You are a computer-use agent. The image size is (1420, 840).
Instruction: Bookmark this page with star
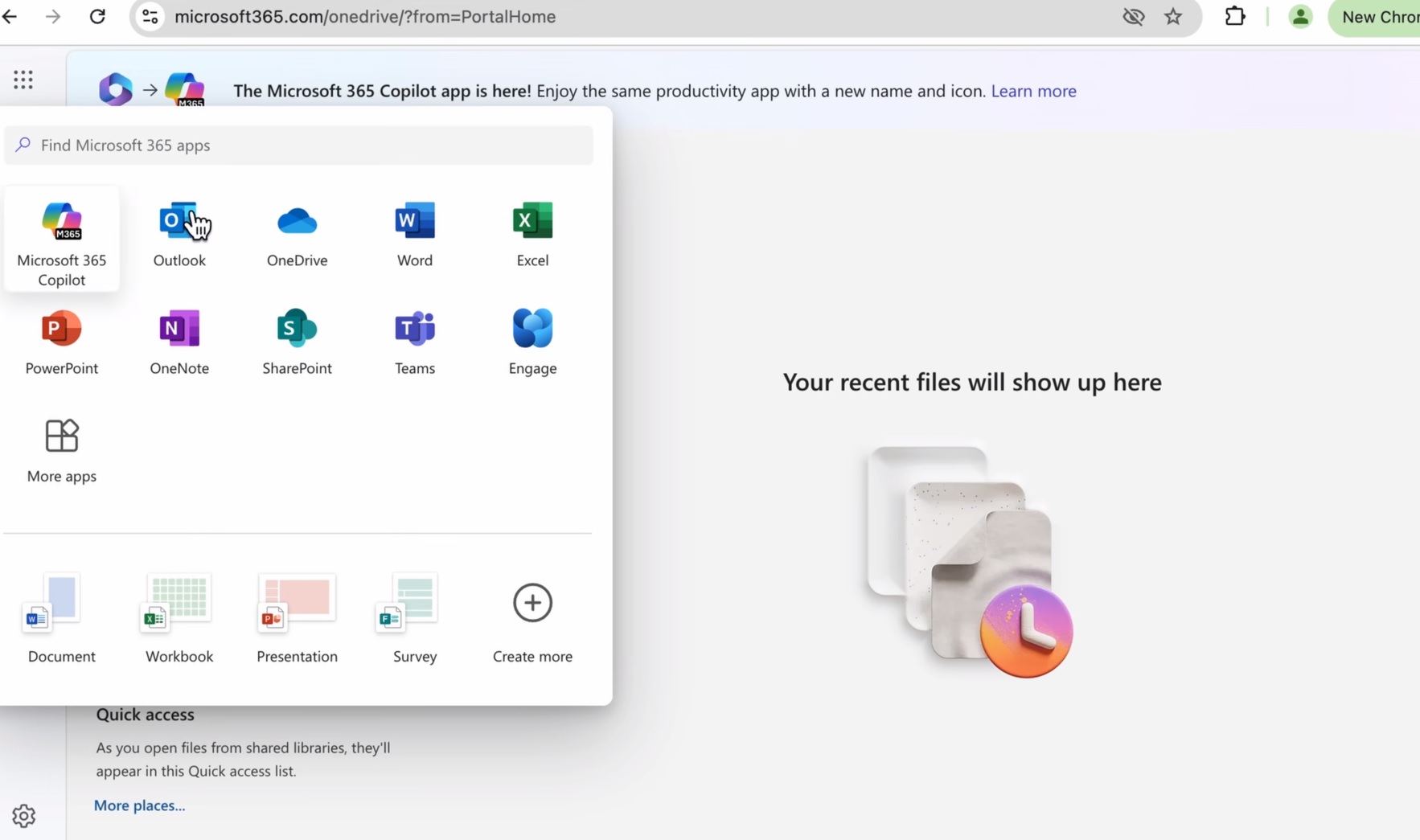[x=1173, y=16]
